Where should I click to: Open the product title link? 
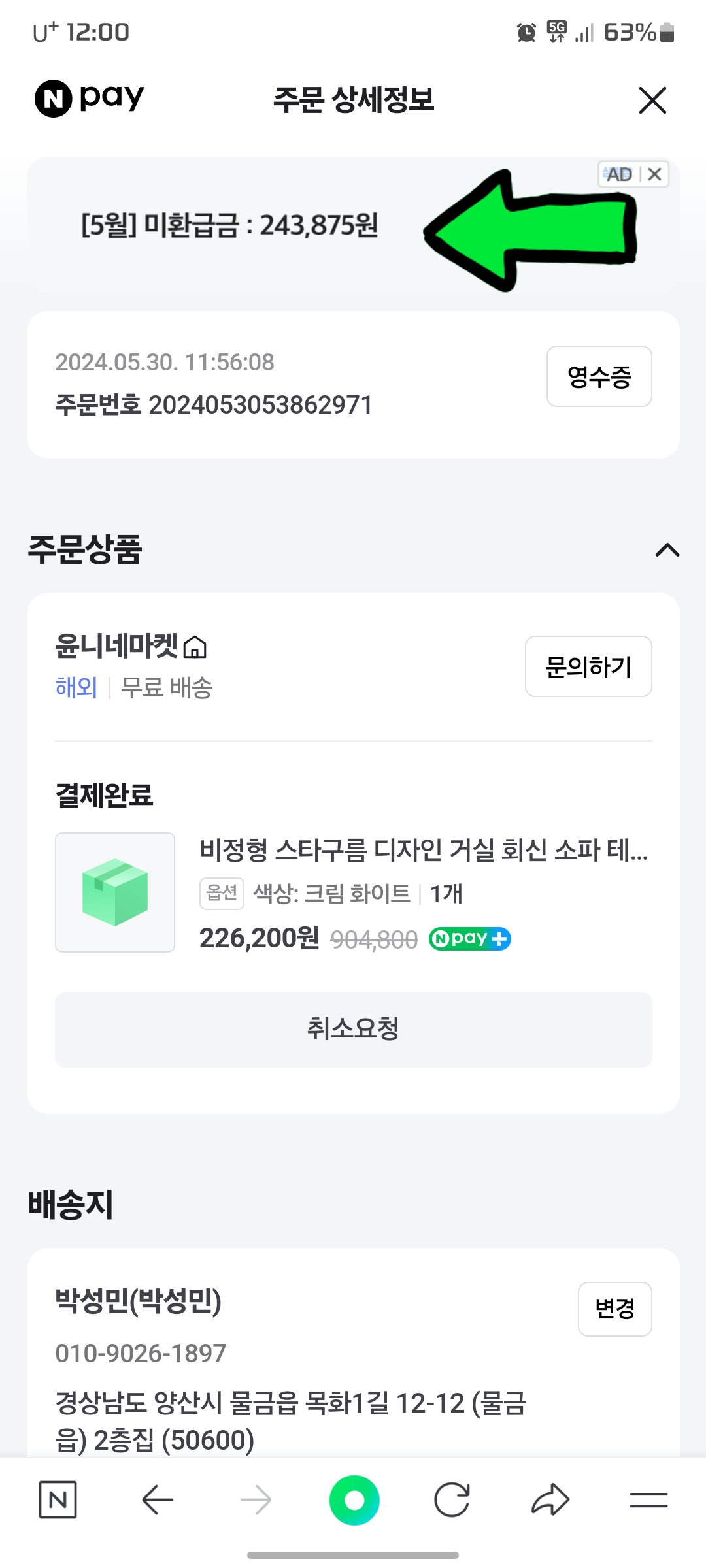tap(424, 850)
